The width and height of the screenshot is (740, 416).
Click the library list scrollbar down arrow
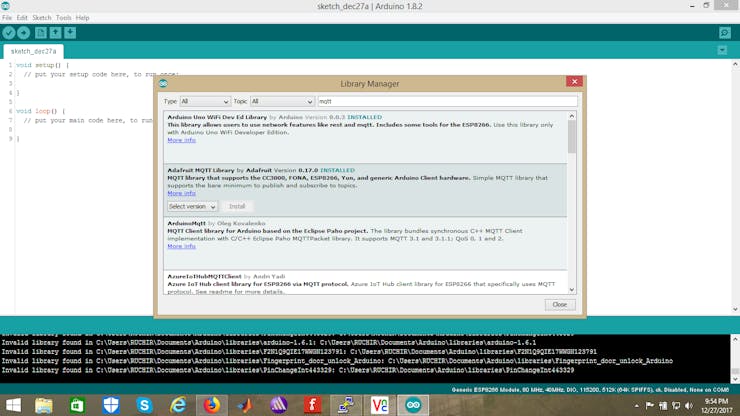pyautogui.click(x=572, y=289)
